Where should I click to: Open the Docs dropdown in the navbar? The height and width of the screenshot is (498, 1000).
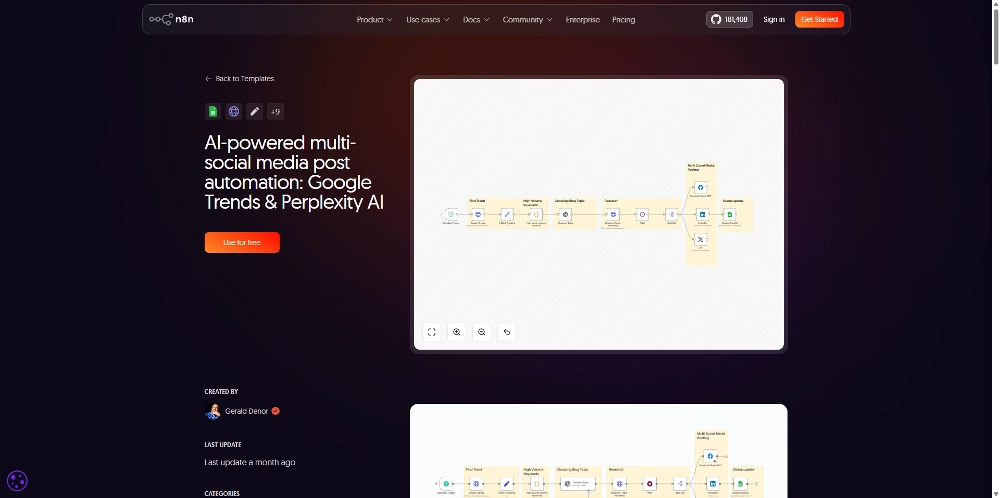[x=476, y=19]
